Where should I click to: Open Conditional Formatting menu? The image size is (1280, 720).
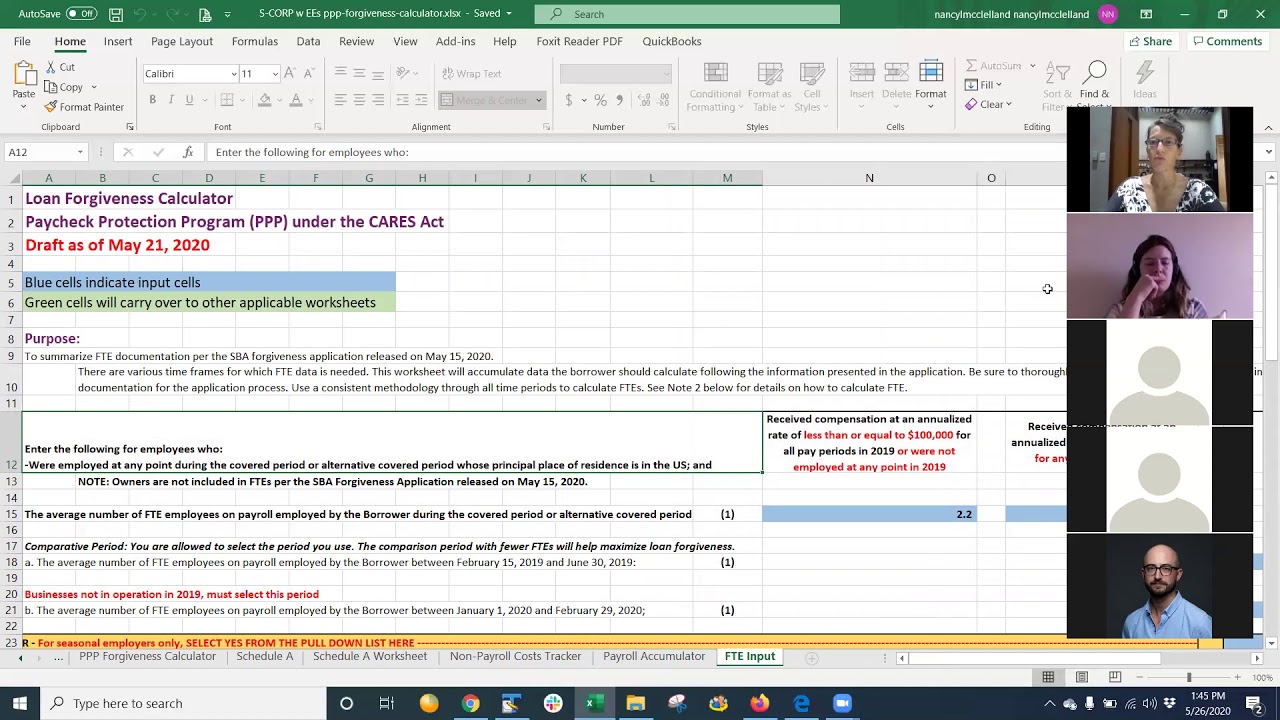tap(715, 88)
